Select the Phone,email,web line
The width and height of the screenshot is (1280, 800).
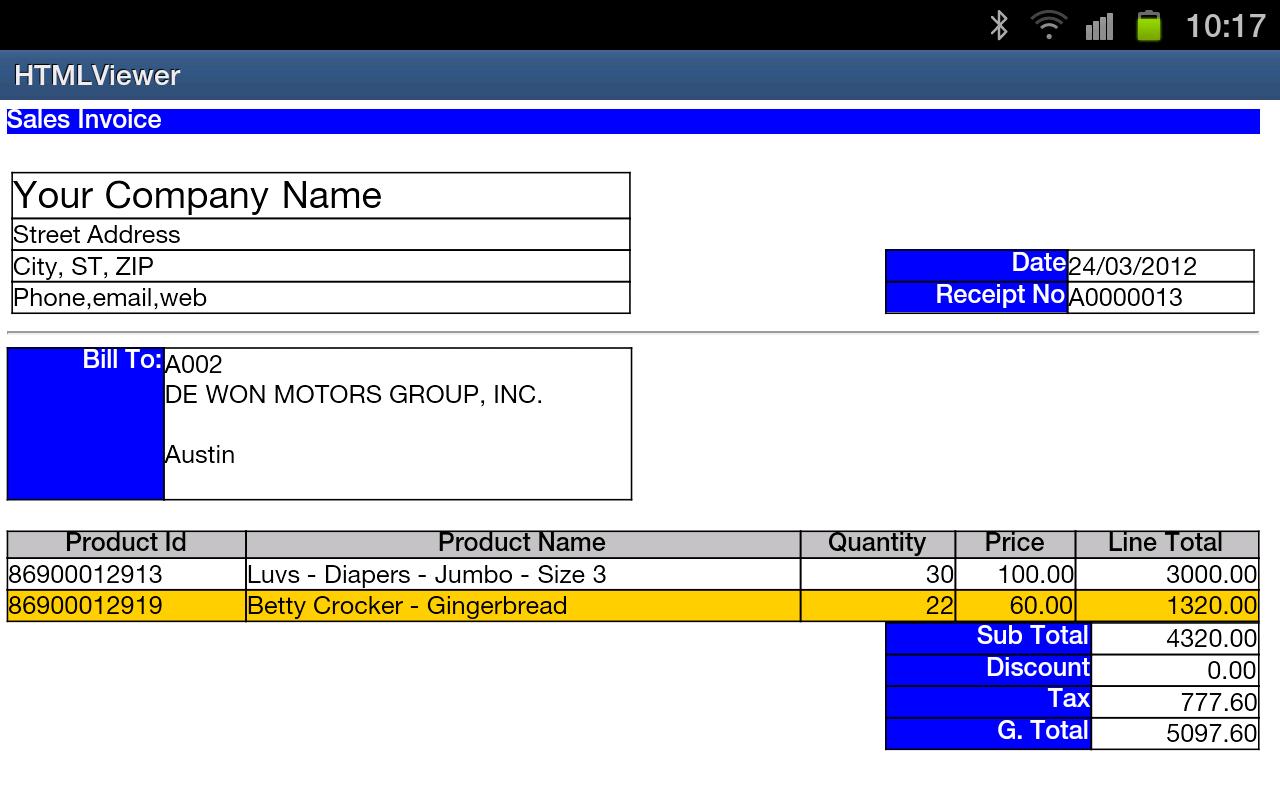click(110, 298)
